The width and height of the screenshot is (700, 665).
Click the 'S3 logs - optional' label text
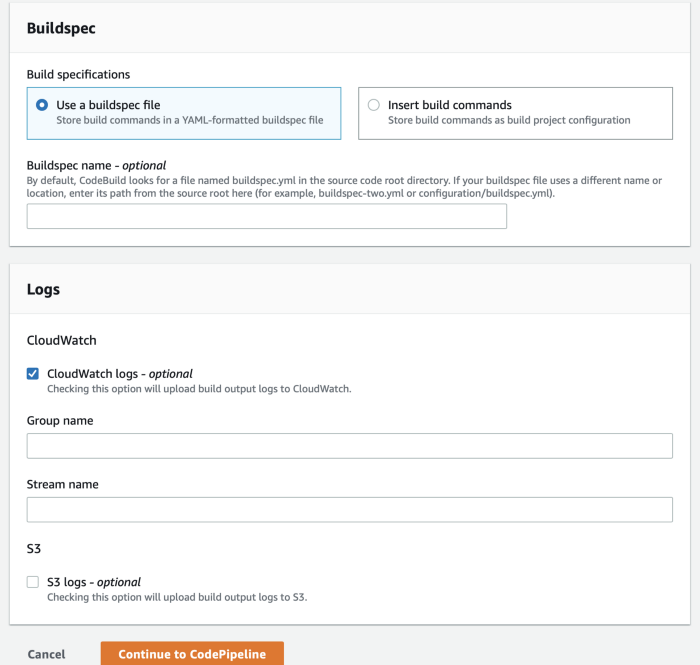(94, 582)
